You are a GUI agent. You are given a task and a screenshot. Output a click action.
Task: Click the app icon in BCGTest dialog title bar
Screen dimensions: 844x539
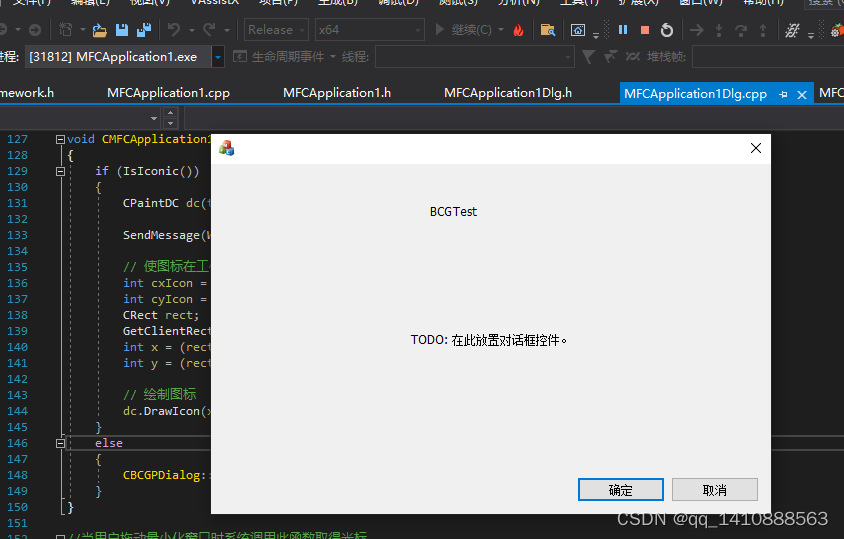[x=227, y=148]
